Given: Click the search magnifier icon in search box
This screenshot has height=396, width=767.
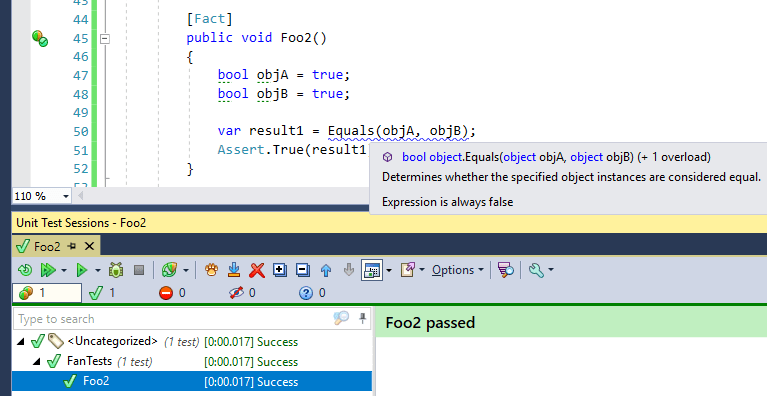Looking at the screenshot, I should [341, 318].
